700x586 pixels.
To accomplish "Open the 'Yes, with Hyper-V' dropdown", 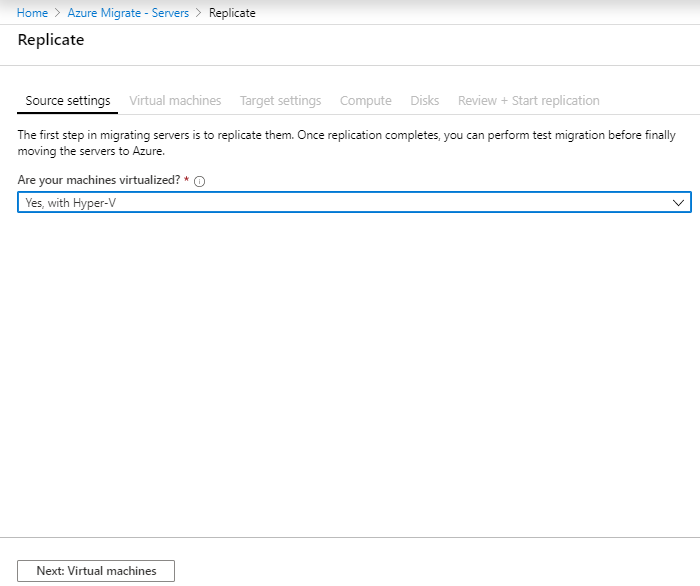I will coord(354,202).
